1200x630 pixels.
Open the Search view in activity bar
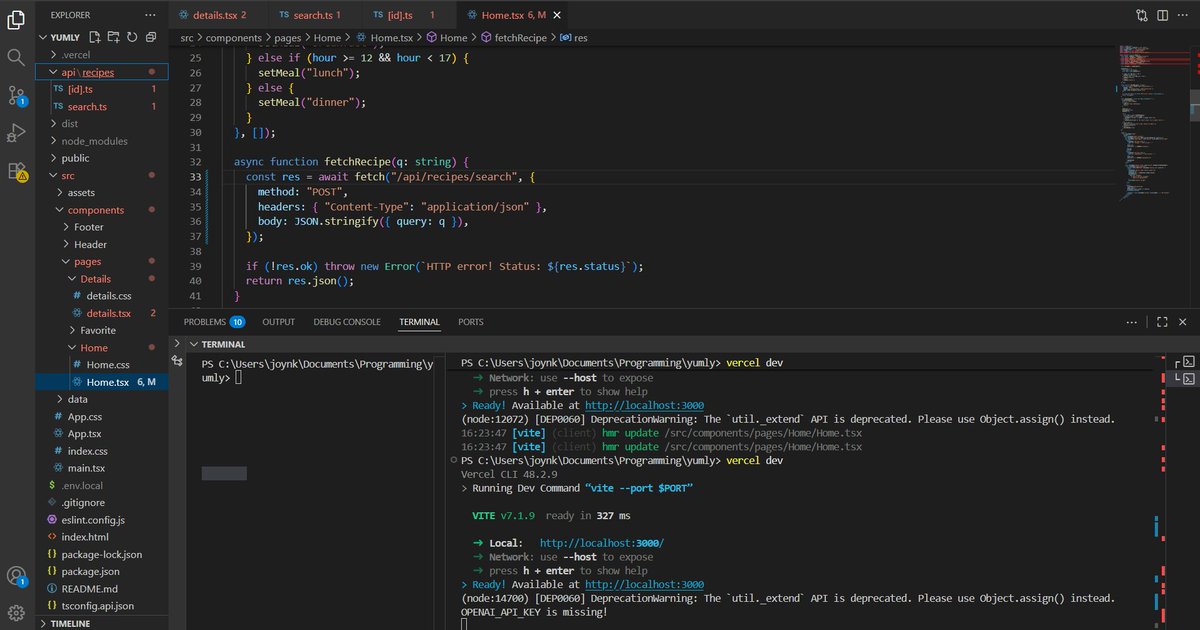point(16,57)
